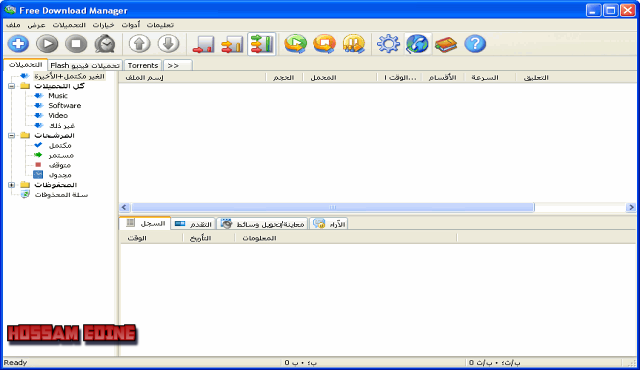Switch to the Torrents tab
This screenshot has width=640, height=370.
click(x=143, y=65)
